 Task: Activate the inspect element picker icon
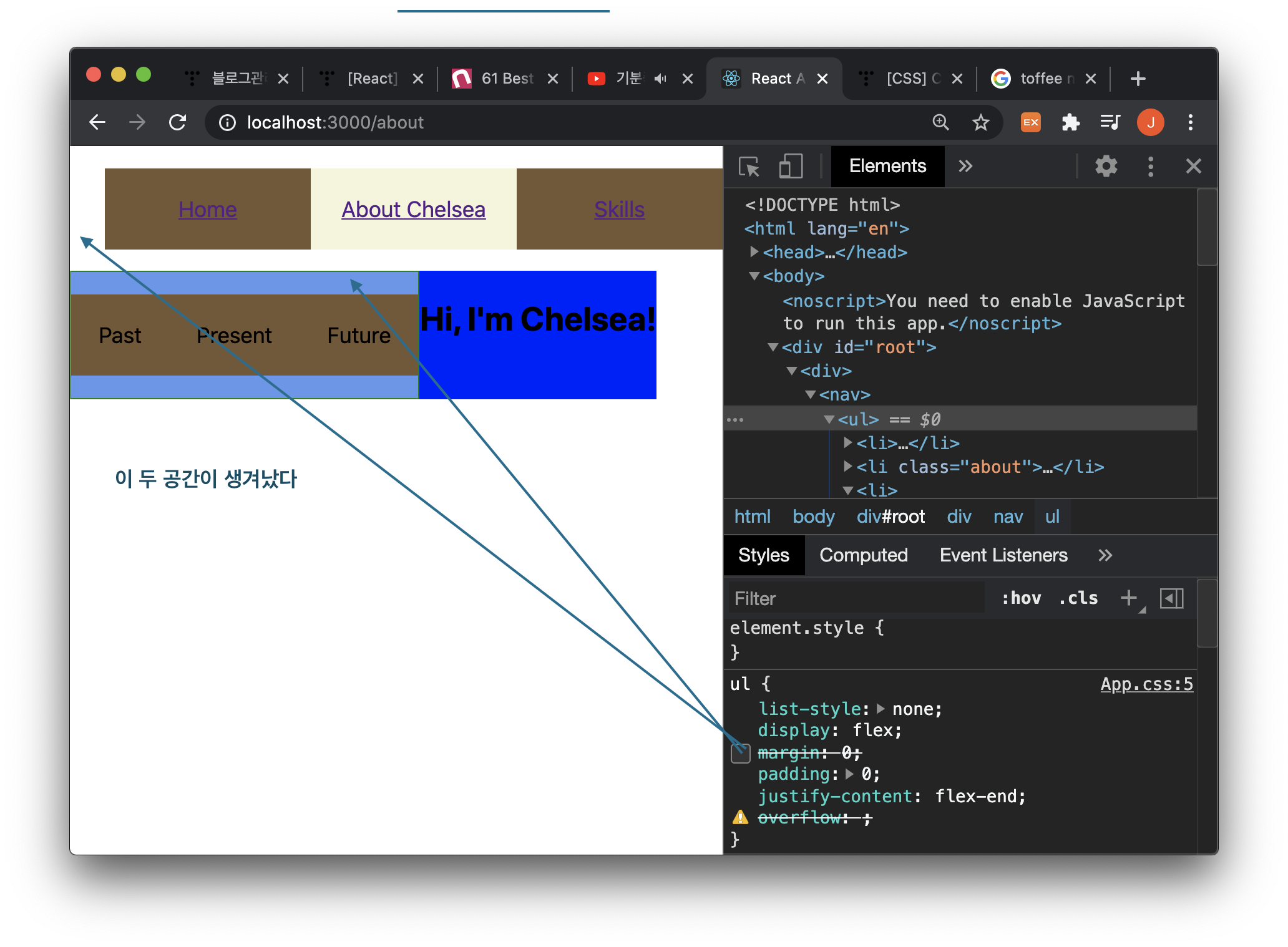click(x=748, y=167)
